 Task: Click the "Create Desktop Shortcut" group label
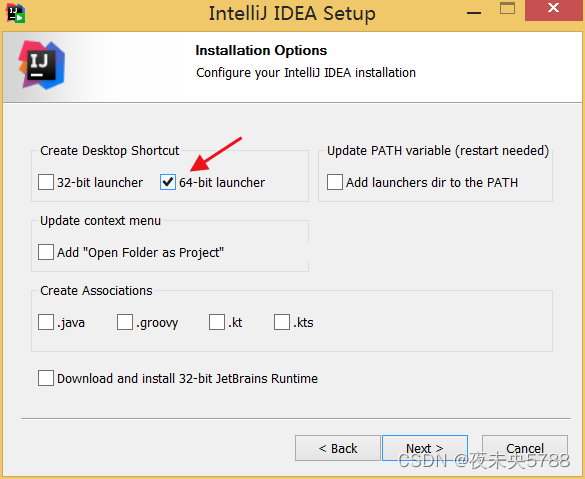click(110, 151)
